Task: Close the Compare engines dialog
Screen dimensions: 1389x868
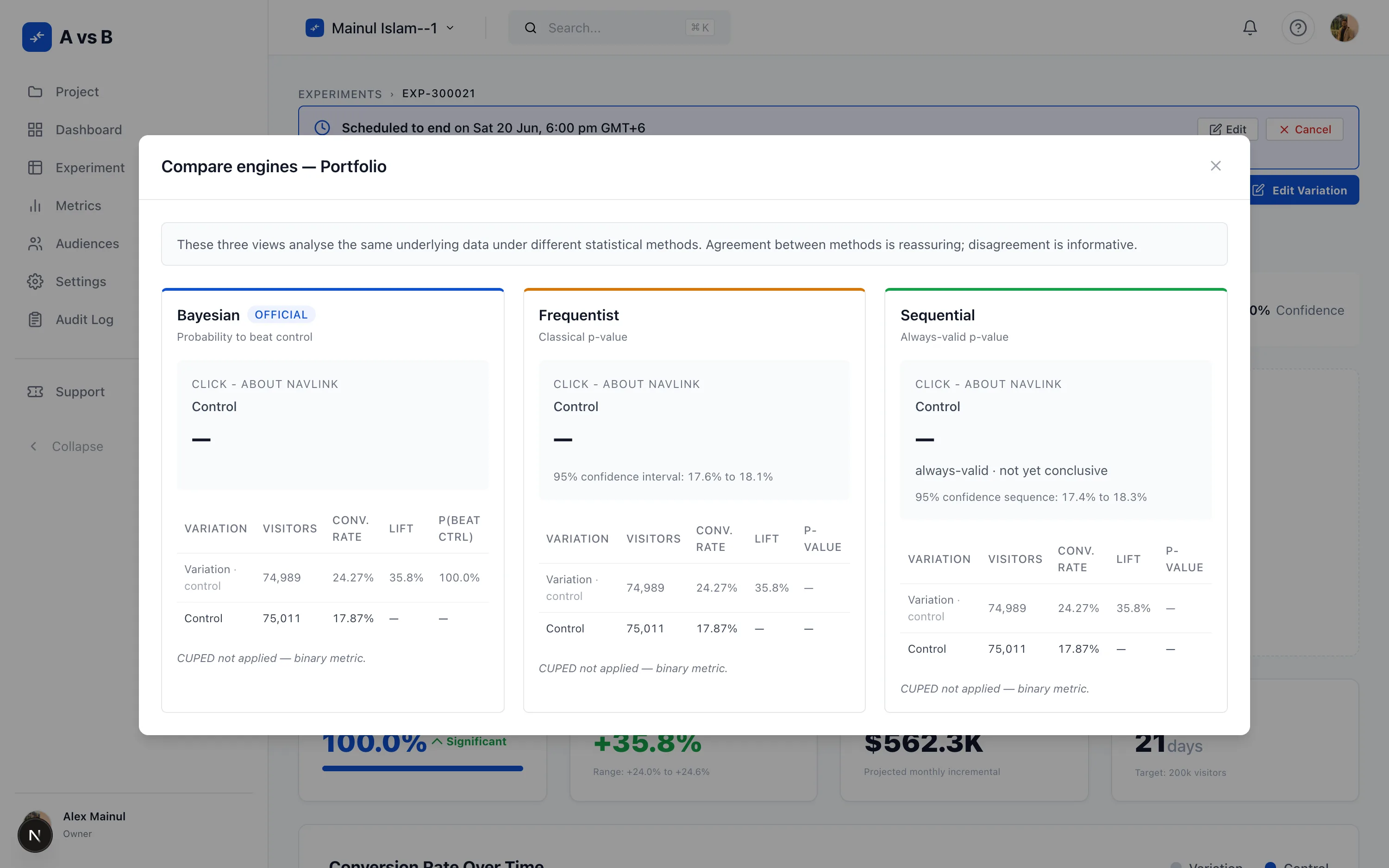Action: 1215,166
